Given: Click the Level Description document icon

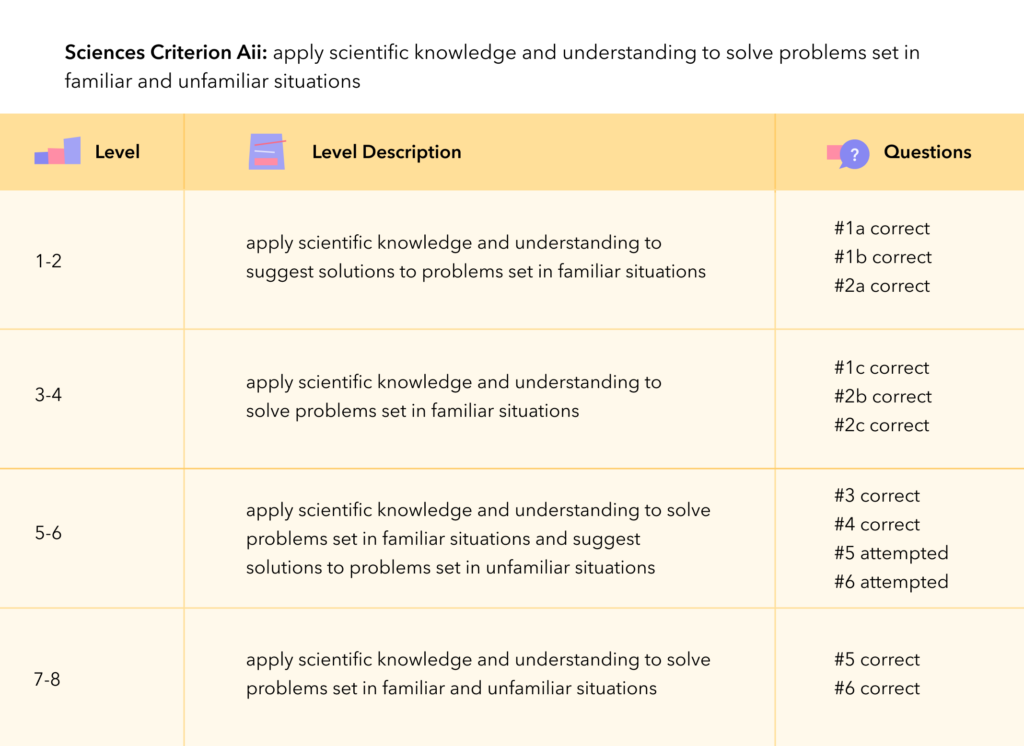Looking at the screenshot, I should pyautogui.click(x=266, y=152).
